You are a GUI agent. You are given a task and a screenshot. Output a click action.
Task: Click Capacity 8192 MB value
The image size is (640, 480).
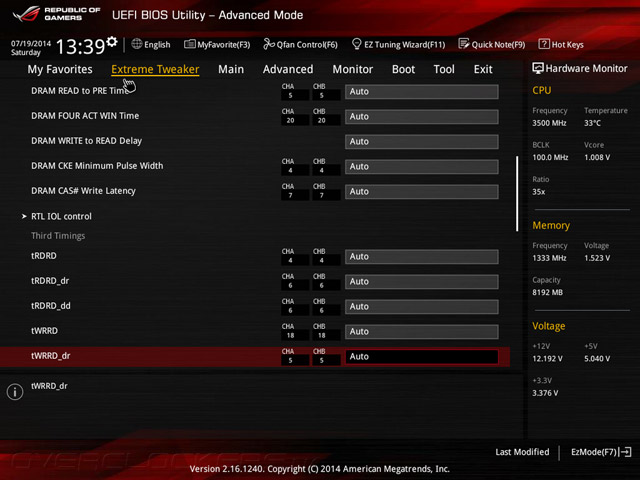(547, 292)
